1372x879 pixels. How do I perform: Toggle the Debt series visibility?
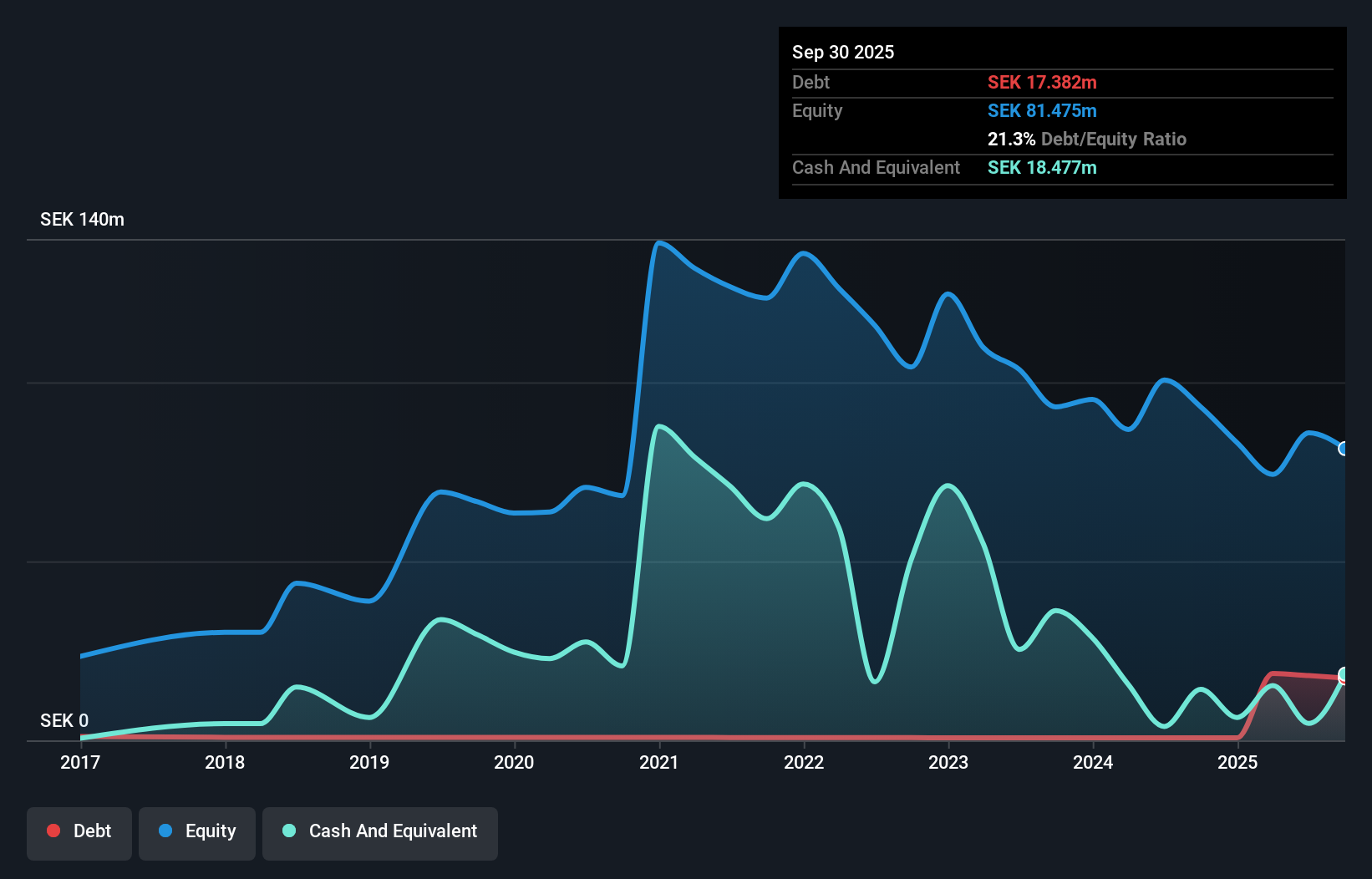click(x=79, y=832)
